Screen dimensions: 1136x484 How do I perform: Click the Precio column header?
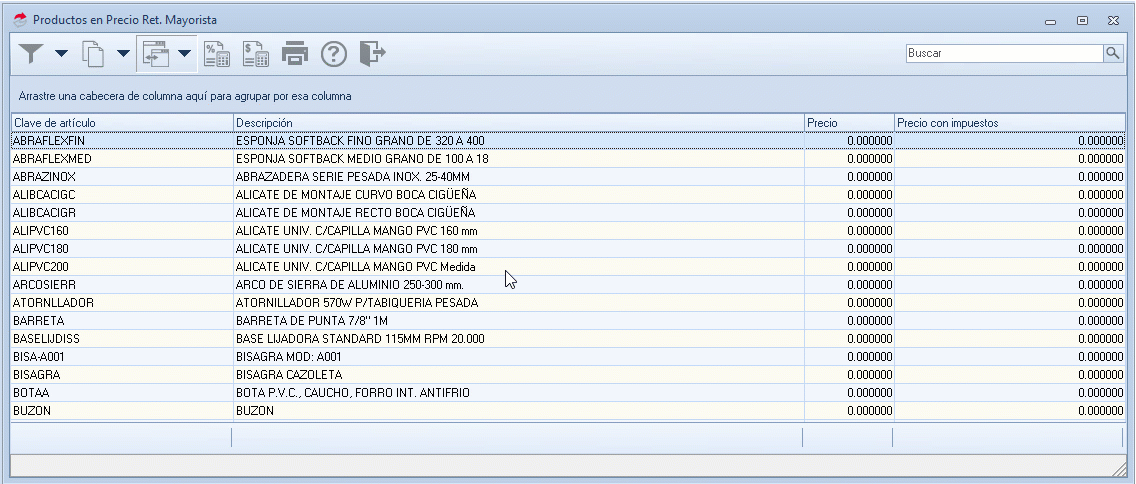pyautogui.click(x=848, y=123)
